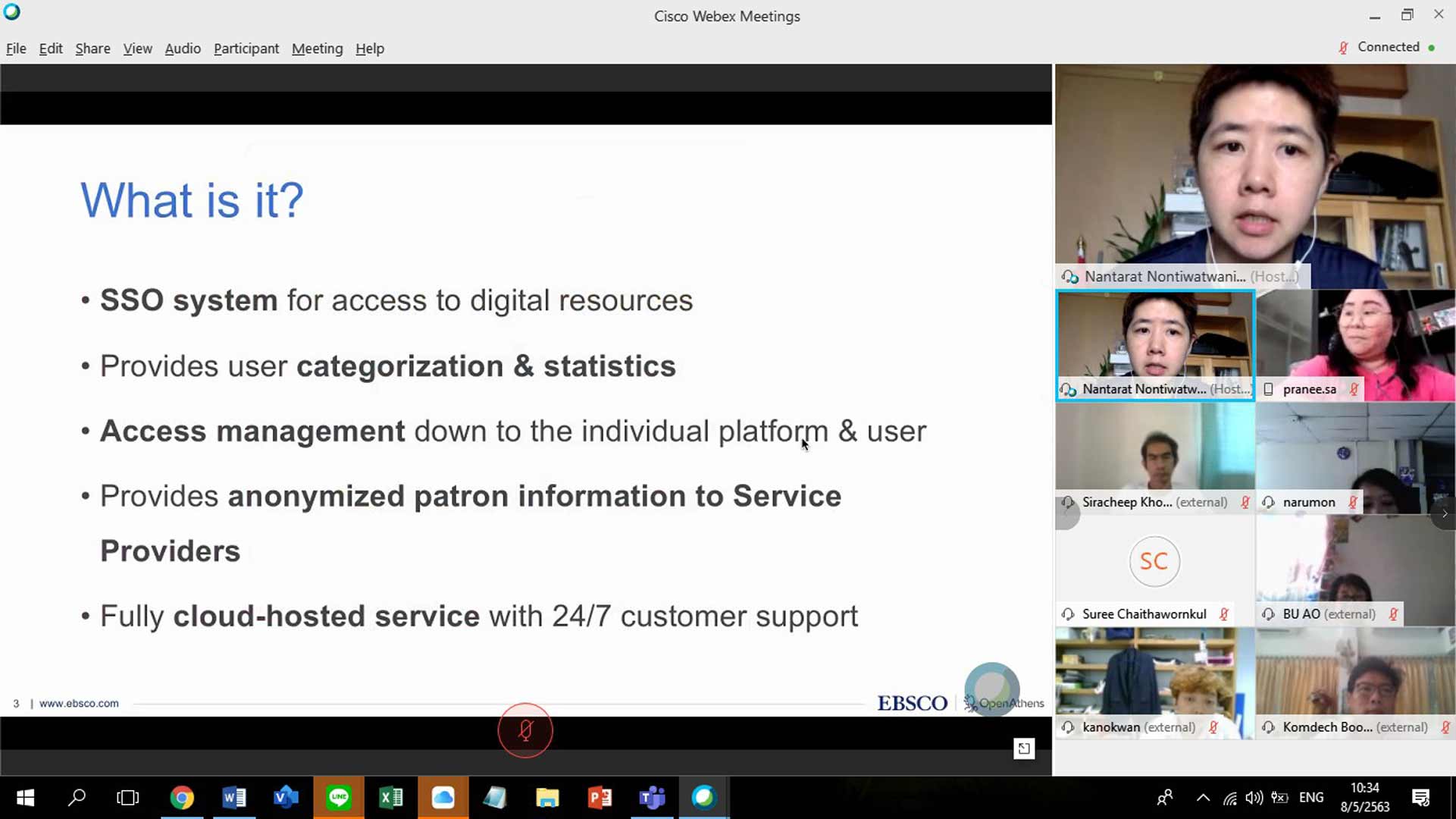Open the Participant menu

click(246, 49)
